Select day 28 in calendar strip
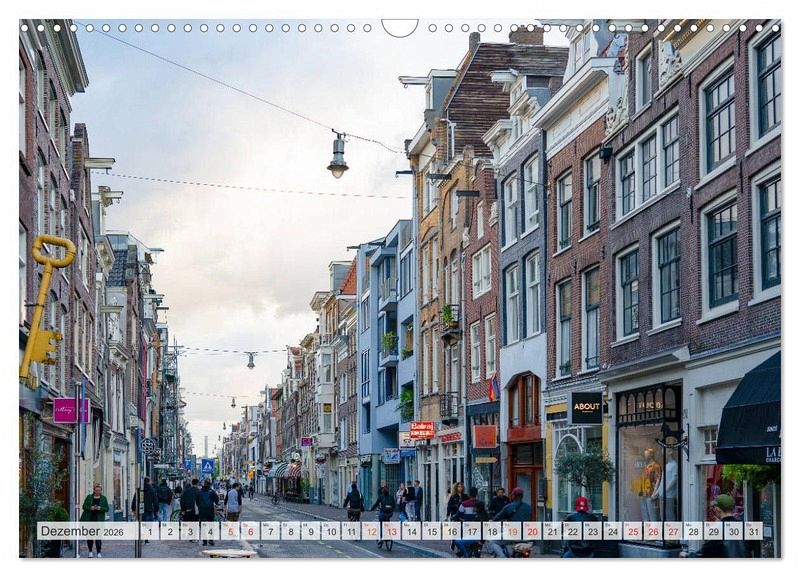Image resolution: width=800 pixels, height=577 pixels. 693,531
